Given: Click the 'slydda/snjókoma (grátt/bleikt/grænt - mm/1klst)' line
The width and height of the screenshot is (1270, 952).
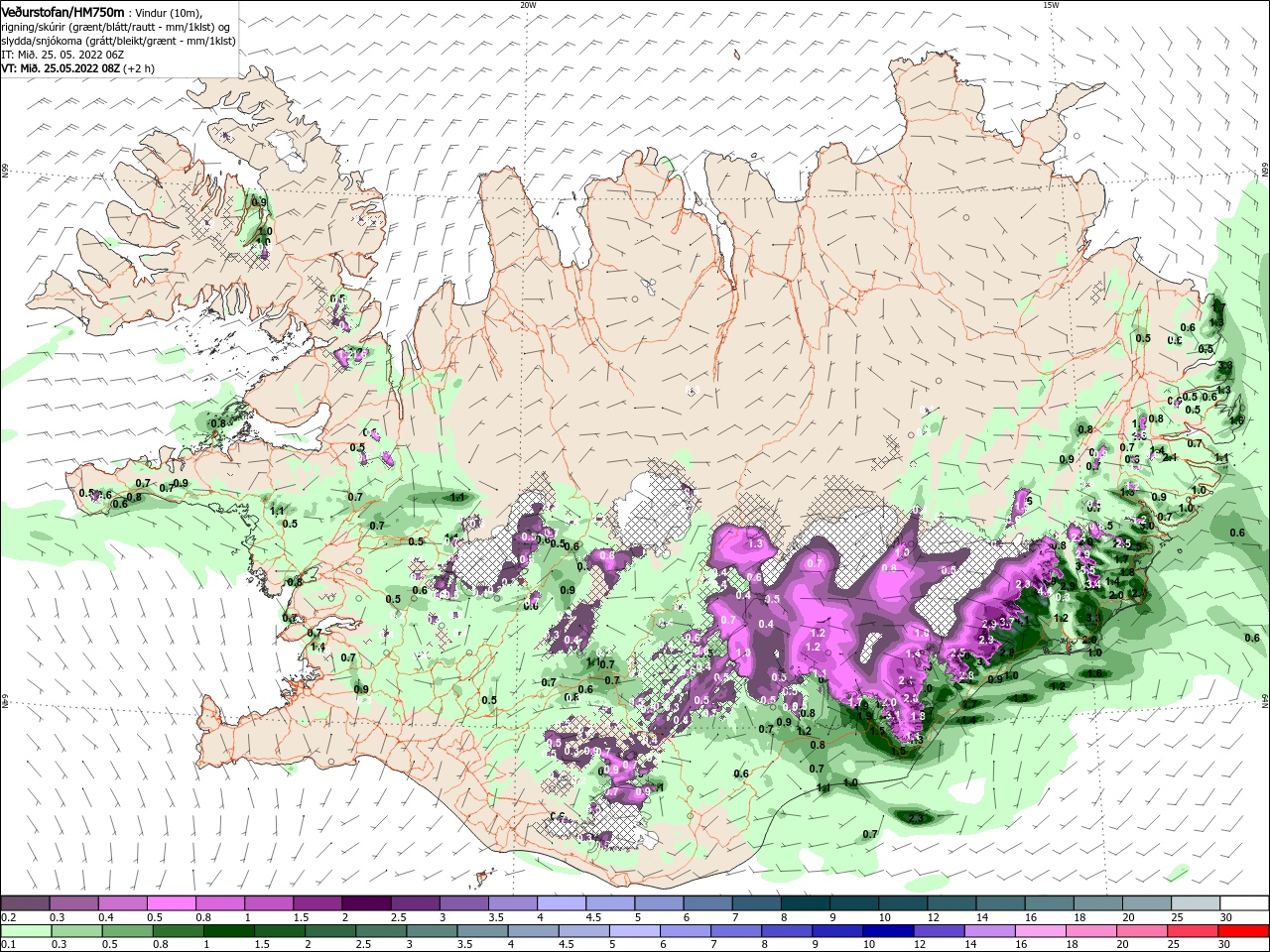Looking at the screenshot, I should tap(118, 41).
